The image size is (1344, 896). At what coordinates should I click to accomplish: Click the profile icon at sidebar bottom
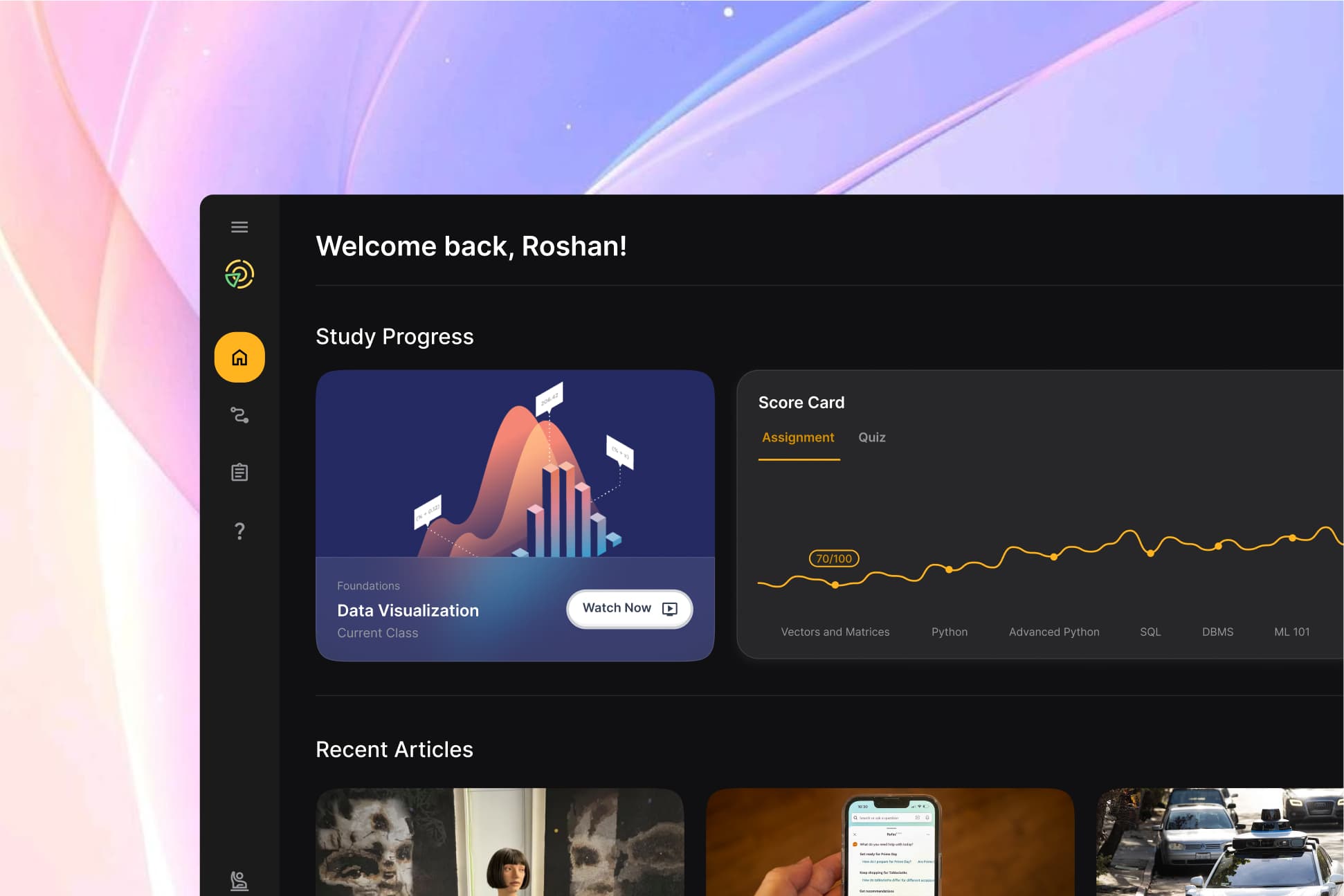(239, 881)
